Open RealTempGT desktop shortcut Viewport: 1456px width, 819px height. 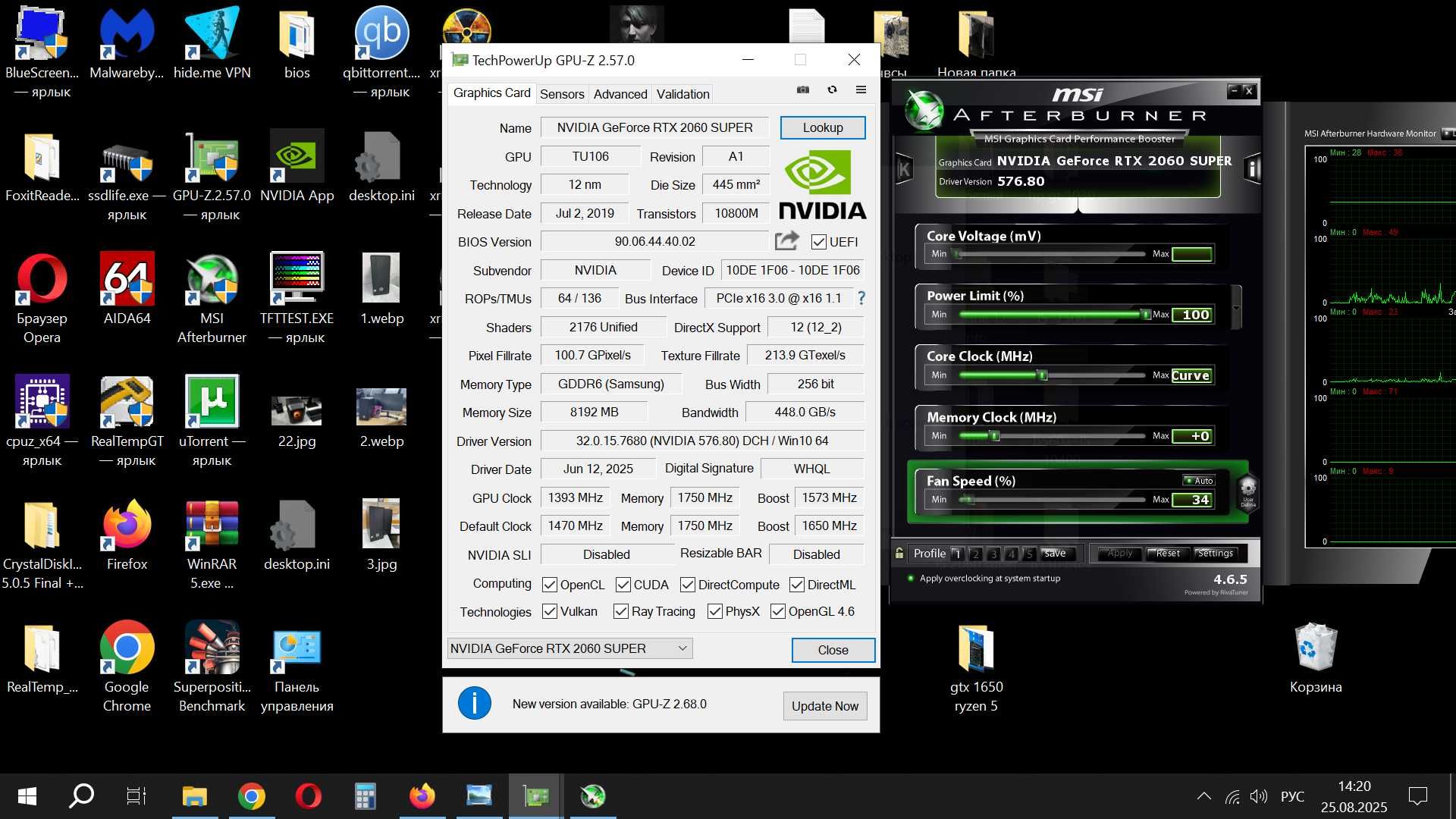click(x=127, y=421)
